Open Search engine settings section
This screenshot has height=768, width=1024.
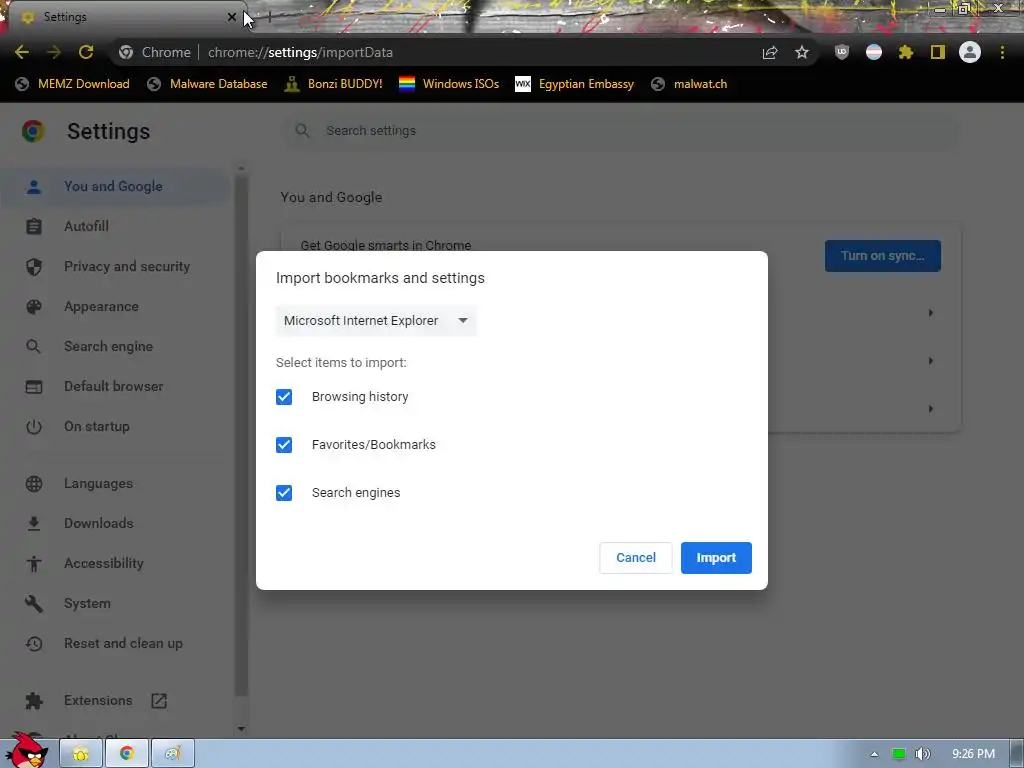tap(108, 346)
